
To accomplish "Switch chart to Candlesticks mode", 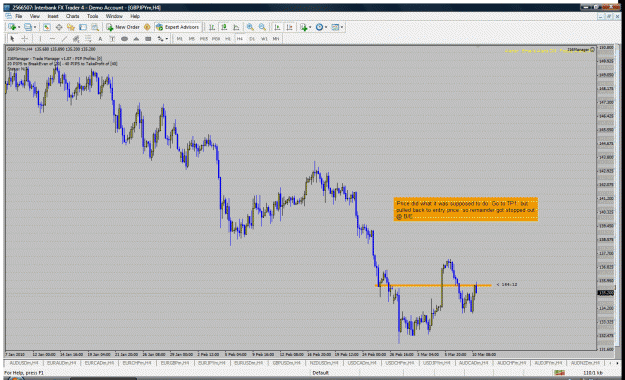I will [224, 27].
